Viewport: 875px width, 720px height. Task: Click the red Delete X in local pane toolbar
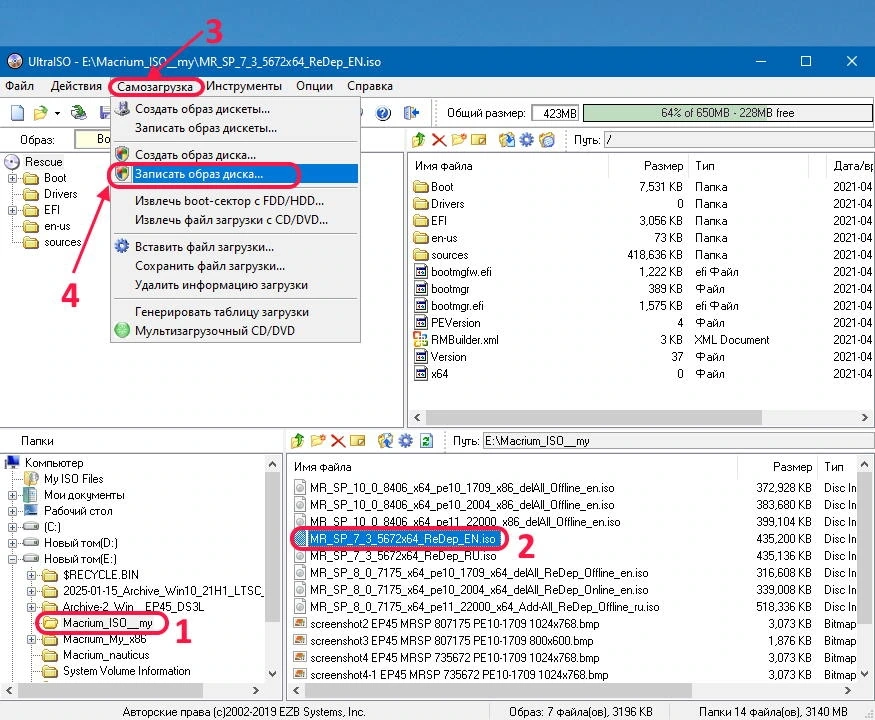coord(338,441)
